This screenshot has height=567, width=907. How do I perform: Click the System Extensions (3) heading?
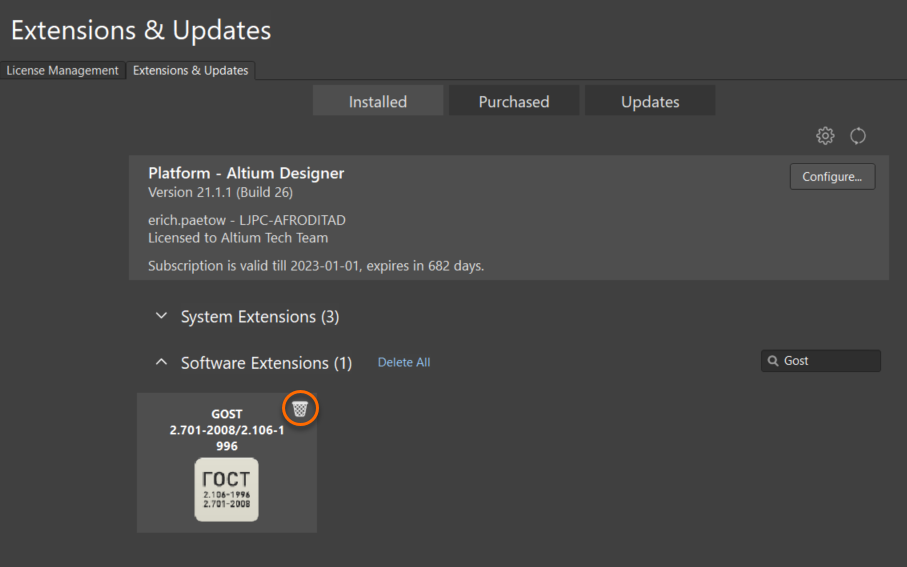[260, 317]
